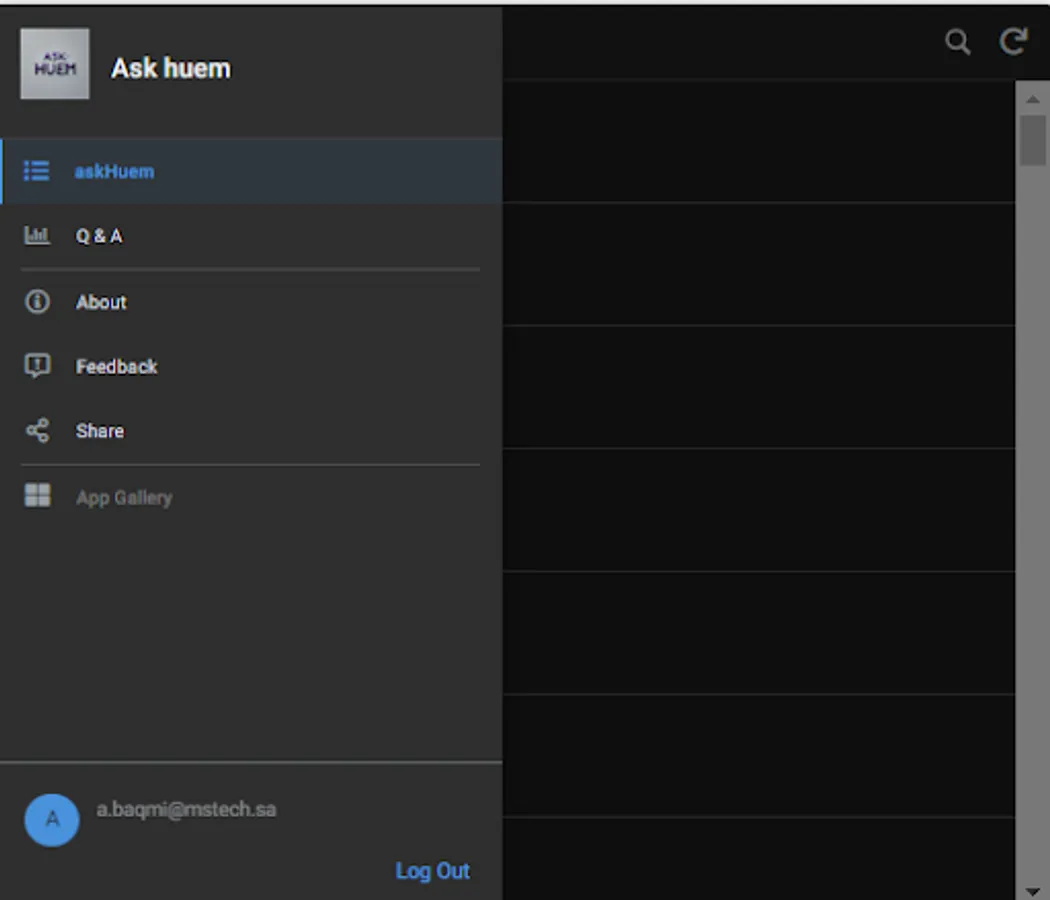Open the About page

pyautogui.click(x=100, y=302)
